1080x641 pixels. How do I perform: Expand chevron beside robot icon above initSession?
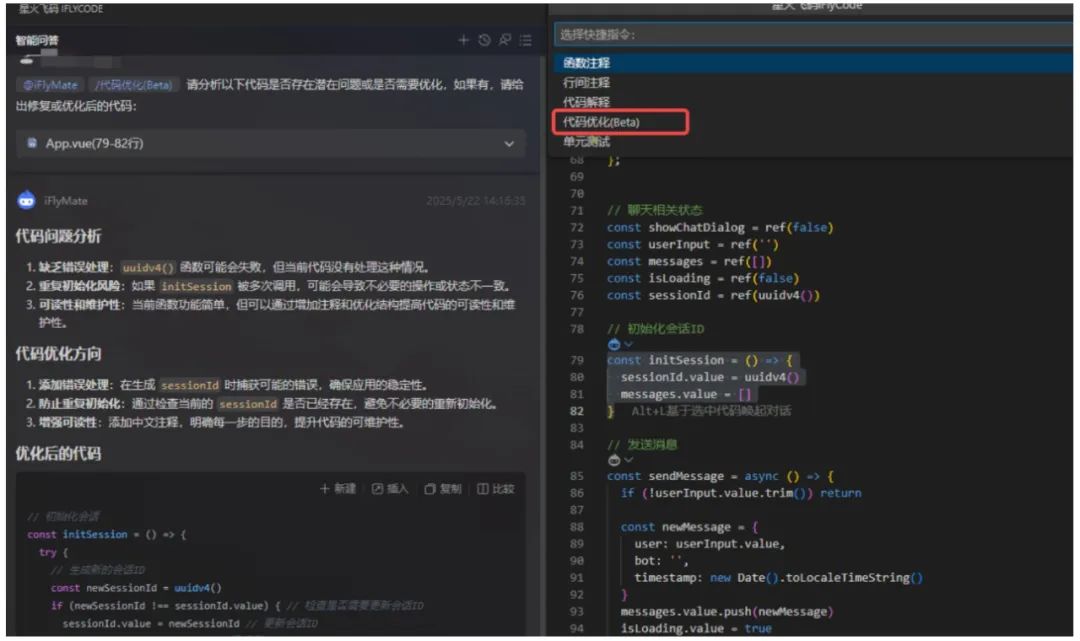pos(628,344)
